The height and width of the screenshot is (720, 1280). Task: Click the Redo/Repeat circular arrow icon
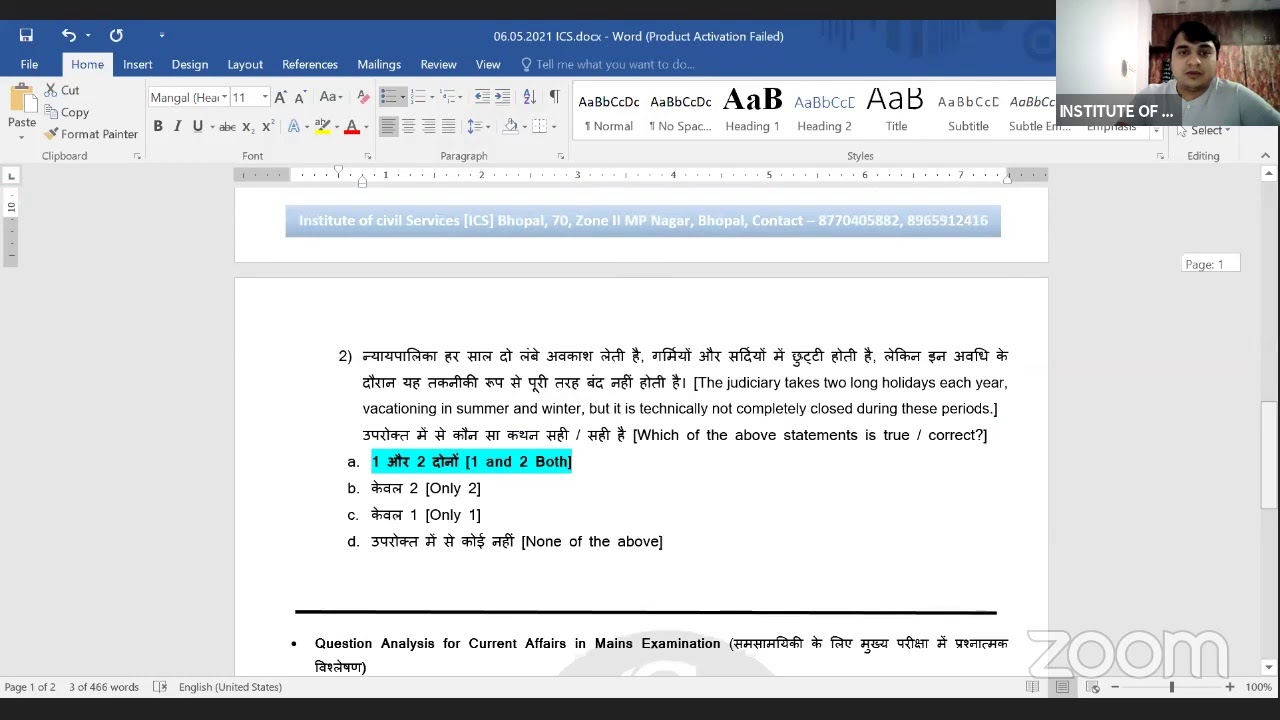click(116, 36)
